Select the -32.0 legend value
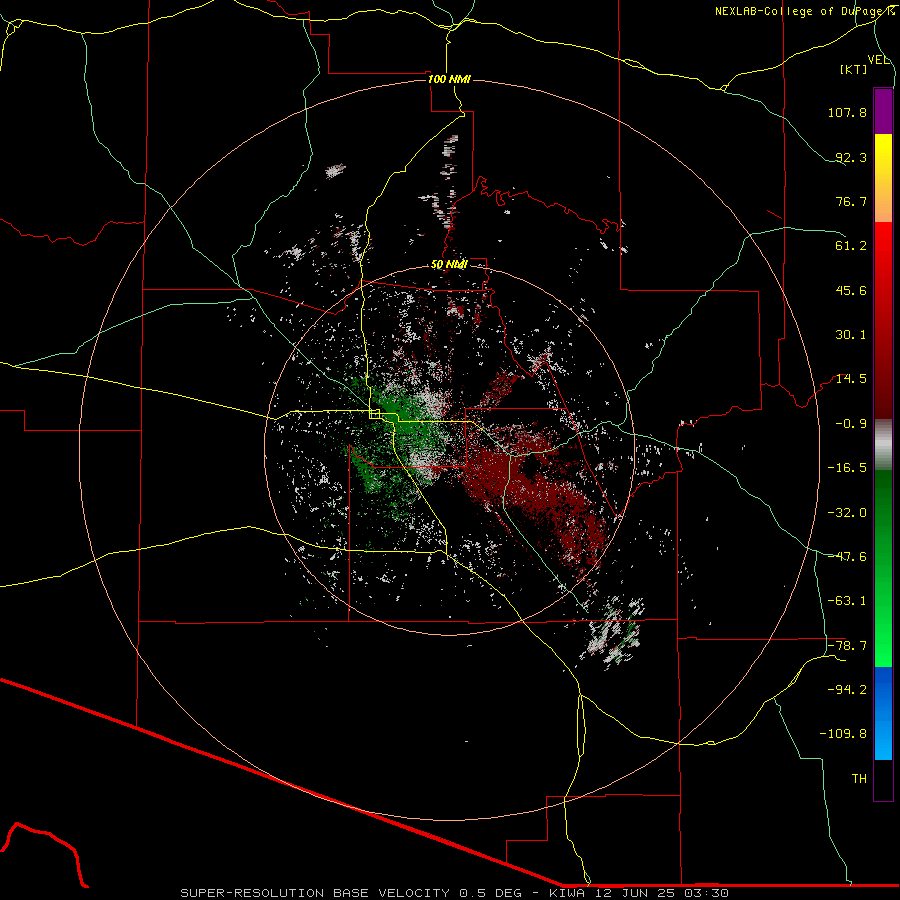 (847, 513)
